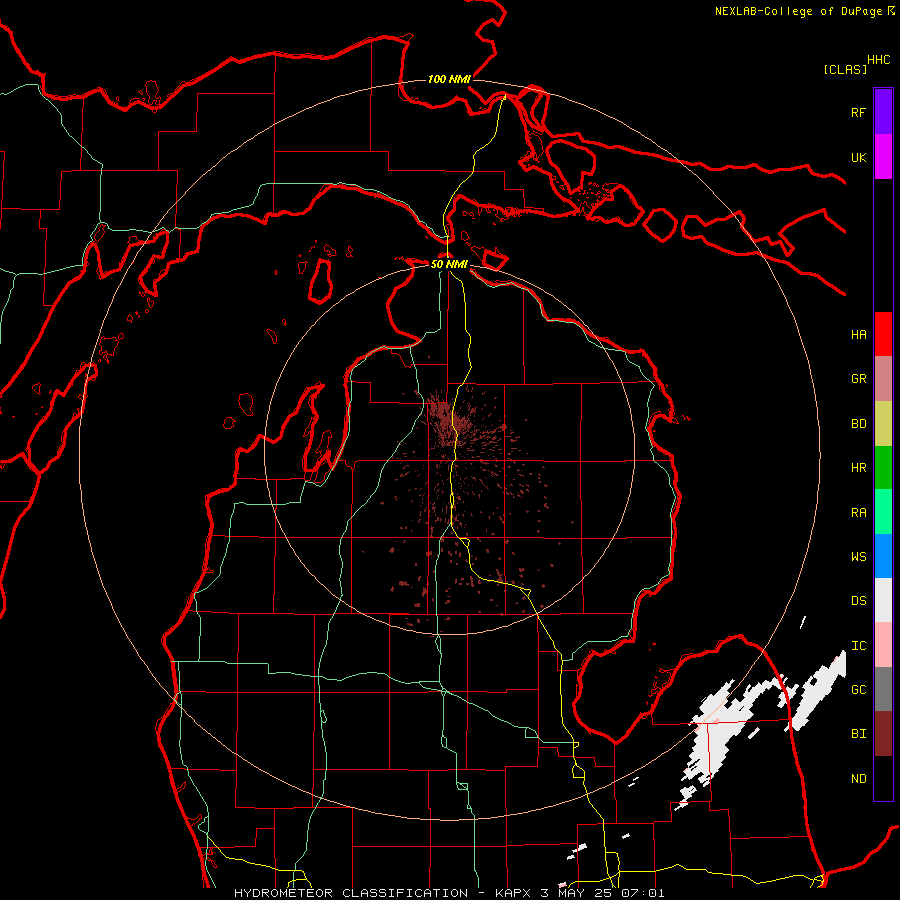
Task: Click the GC legend label
Action: coord(858,689)
